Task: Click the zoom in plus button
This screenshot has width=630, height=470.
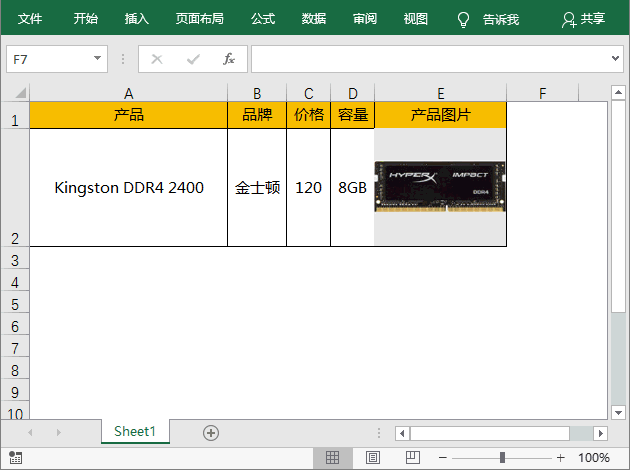Action: click(x=560, y=458)
